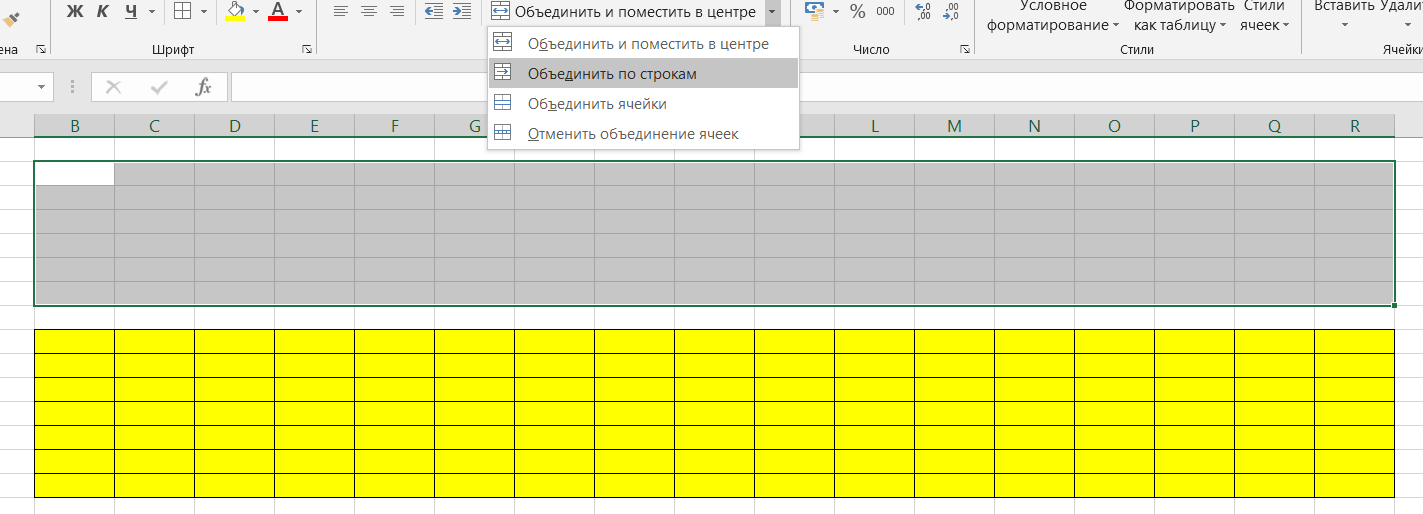
Task: Apply percent number format
Action: [857, 11]
